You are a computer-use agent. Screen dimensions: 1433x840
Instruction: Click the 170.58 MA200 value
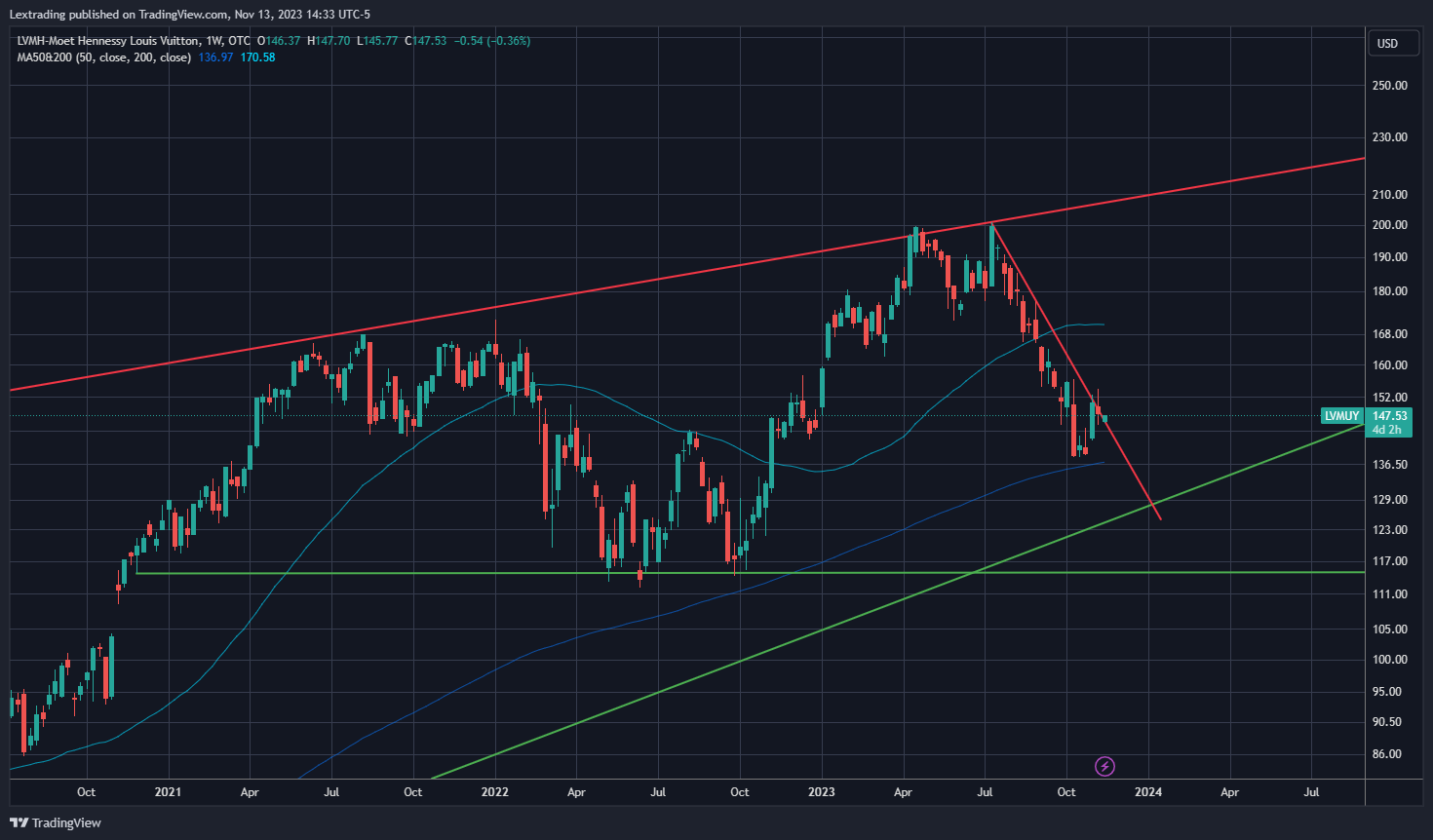pos(257,57)
